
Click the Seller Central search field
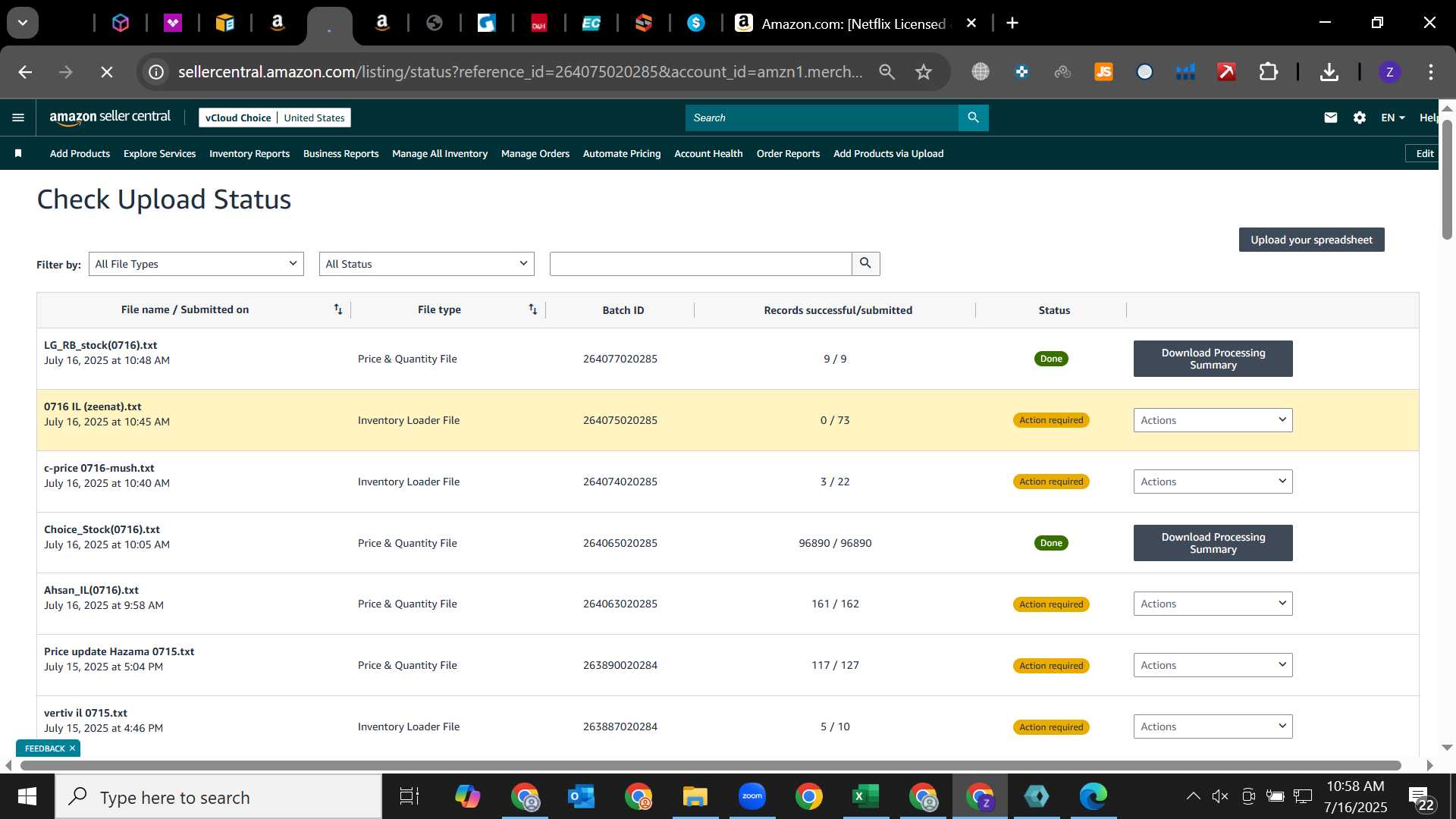pyautogui.click(x=823, y=118)
